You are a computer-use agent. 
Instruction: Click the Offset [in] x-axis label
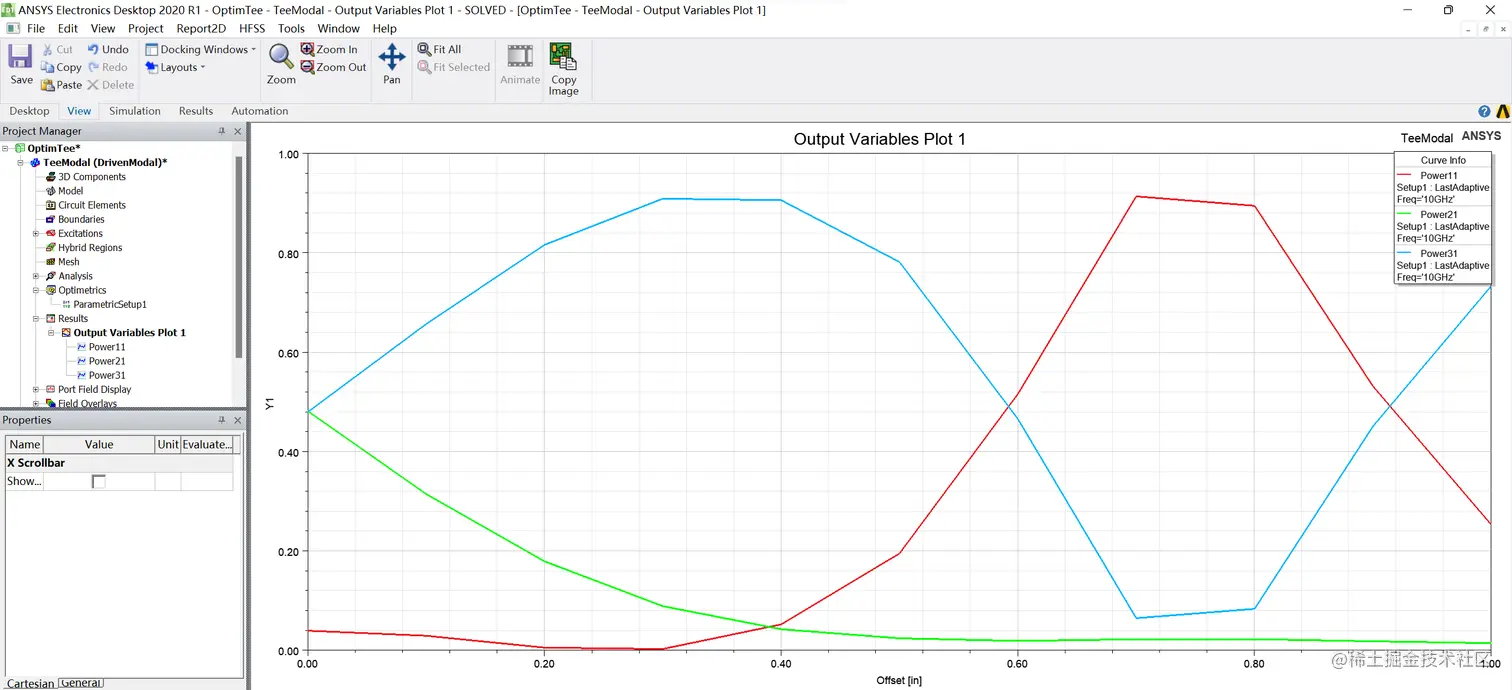[898, 681]
